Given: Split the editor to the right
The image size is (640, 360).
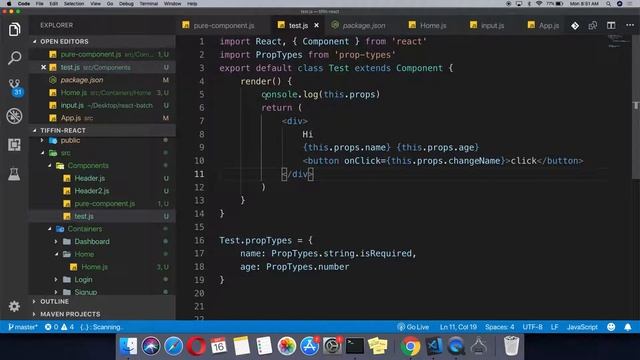Looking at the screenshot, I should coord(611,26).
